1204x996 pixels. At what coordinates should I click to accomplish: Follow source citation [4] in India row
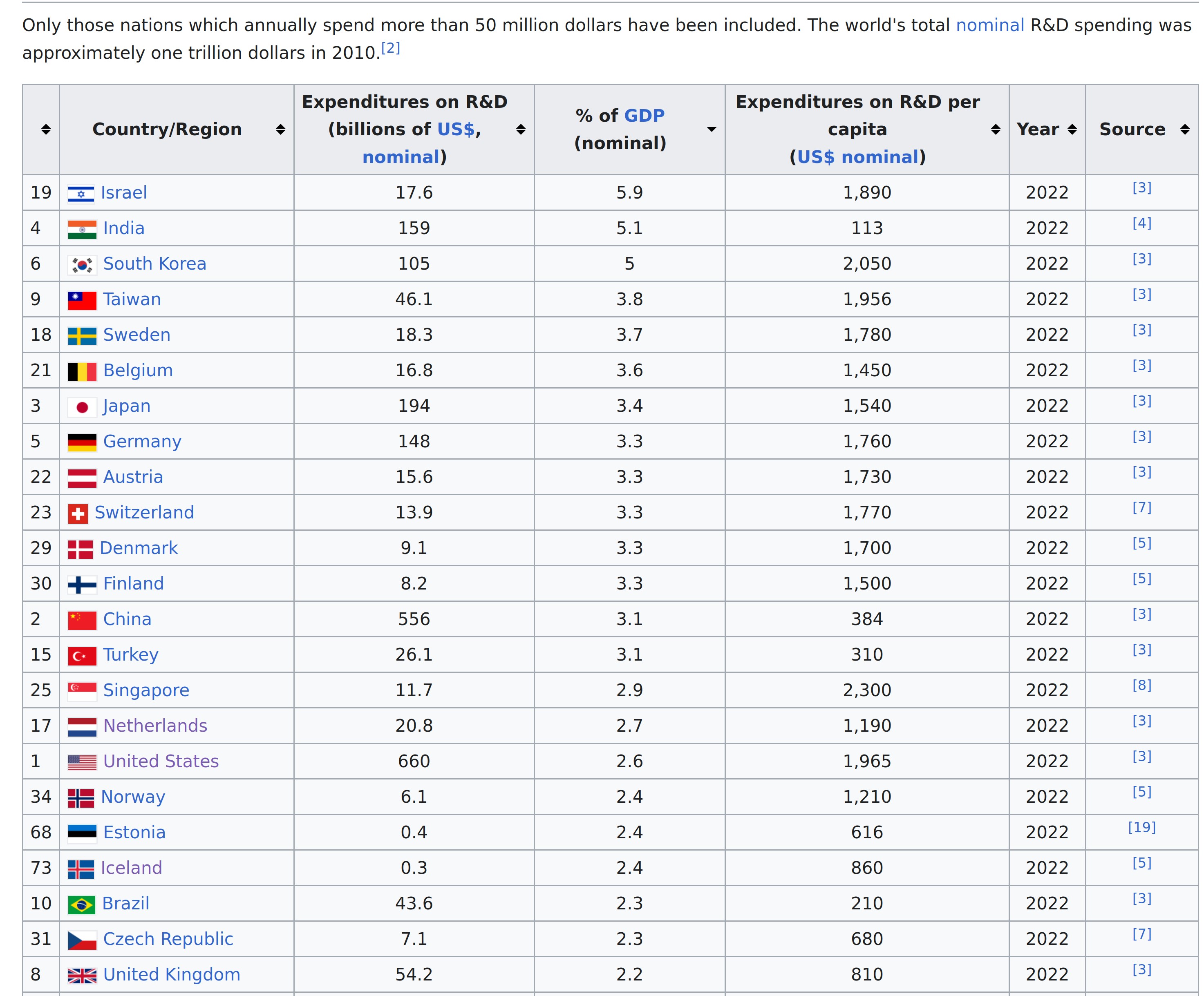click(1141, 223)
